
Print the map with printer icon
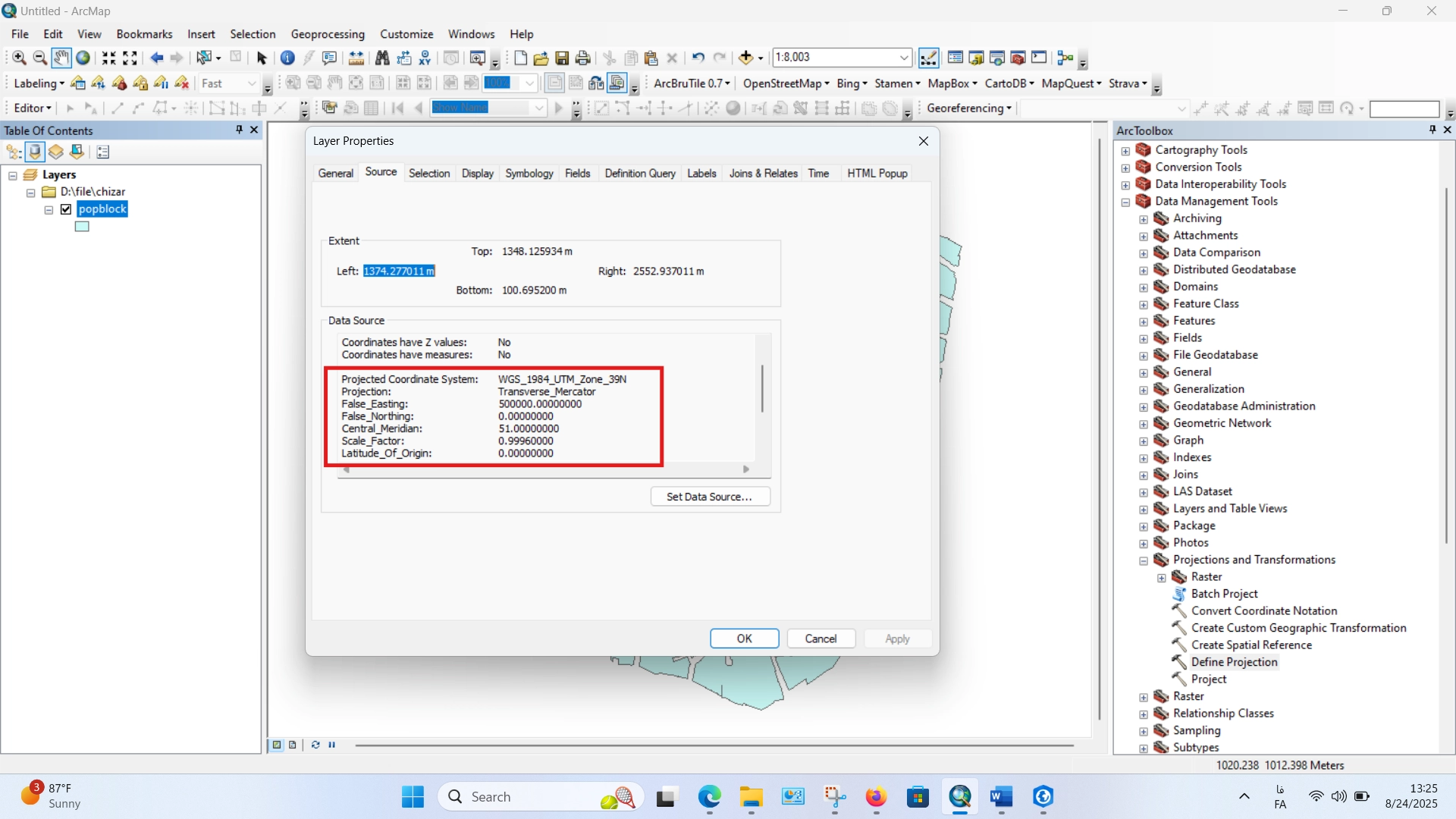point(583,58)
